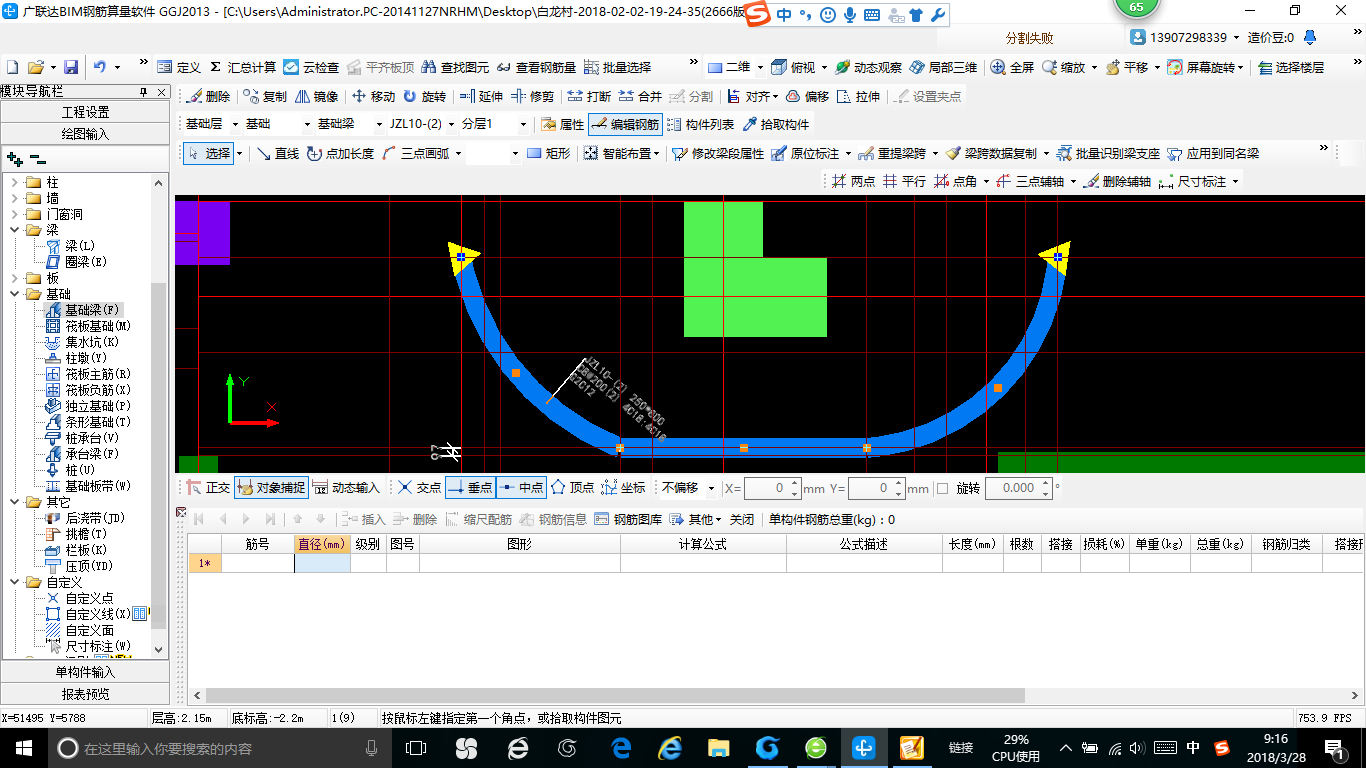Activate the 移动 (Move) tool
The image size is (1366, 768).
click(373, 97)
